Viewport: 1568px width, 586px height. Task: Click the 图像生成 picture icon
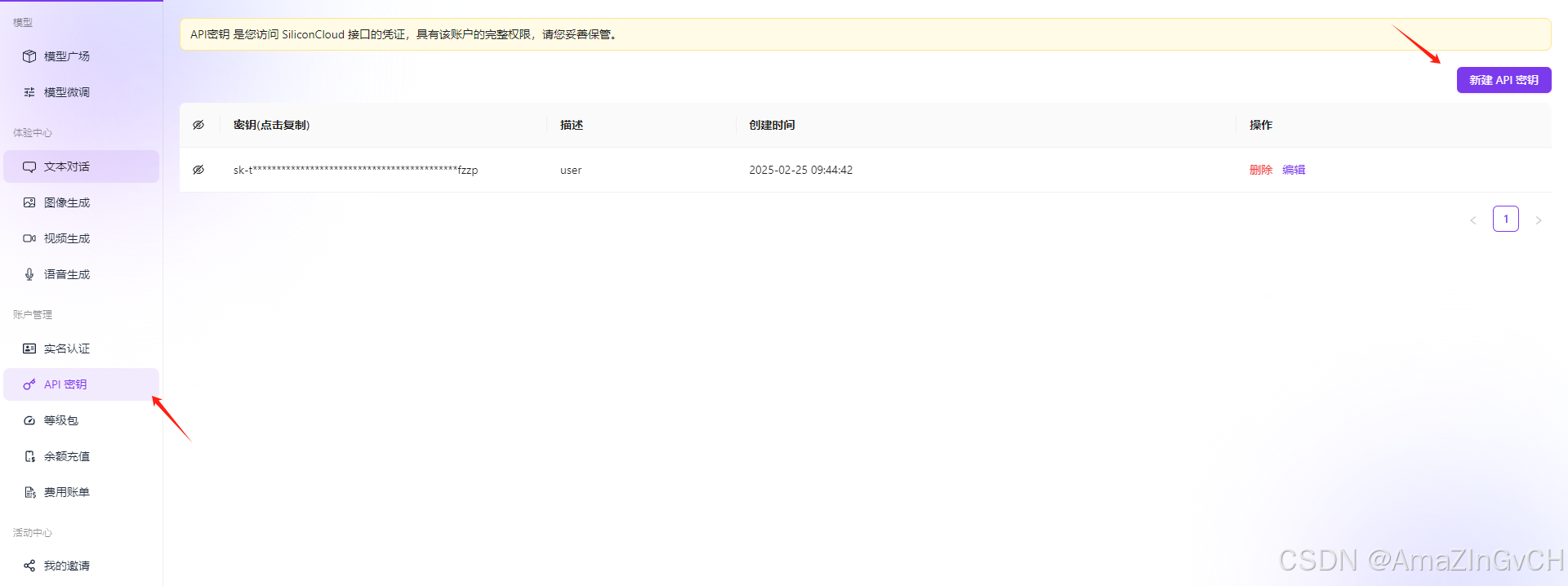tap(29, 202)
